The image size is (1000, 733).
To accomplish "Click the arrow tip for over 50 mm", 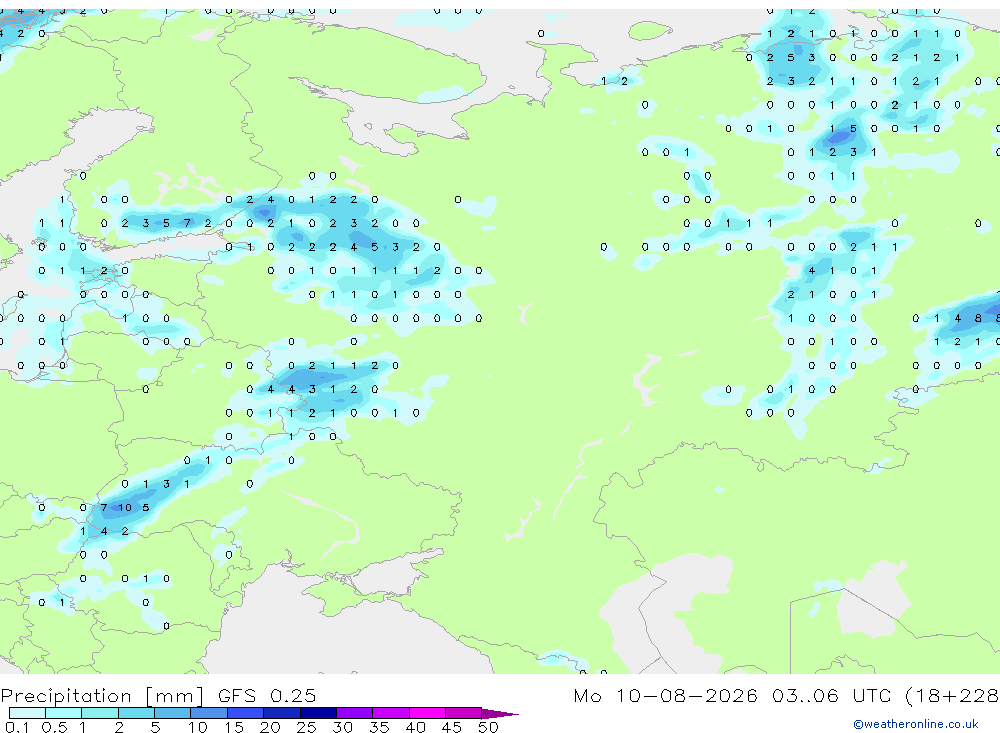I will click(x=500, y=714).
